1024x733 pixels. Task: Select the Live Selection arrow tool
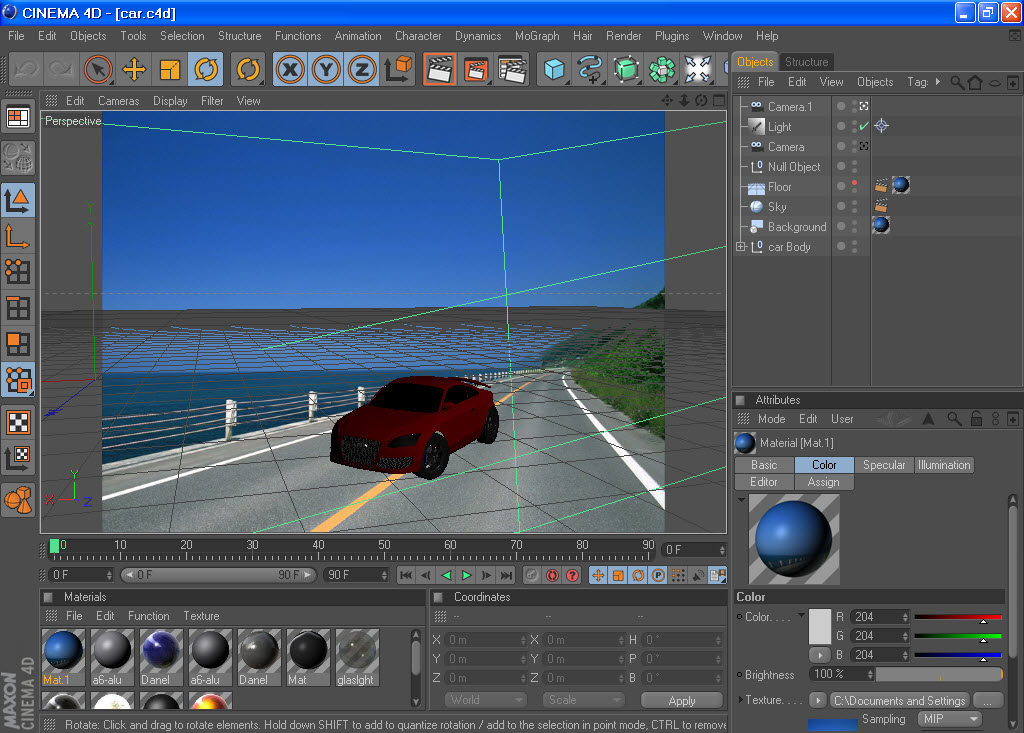(x=98, y=69)
